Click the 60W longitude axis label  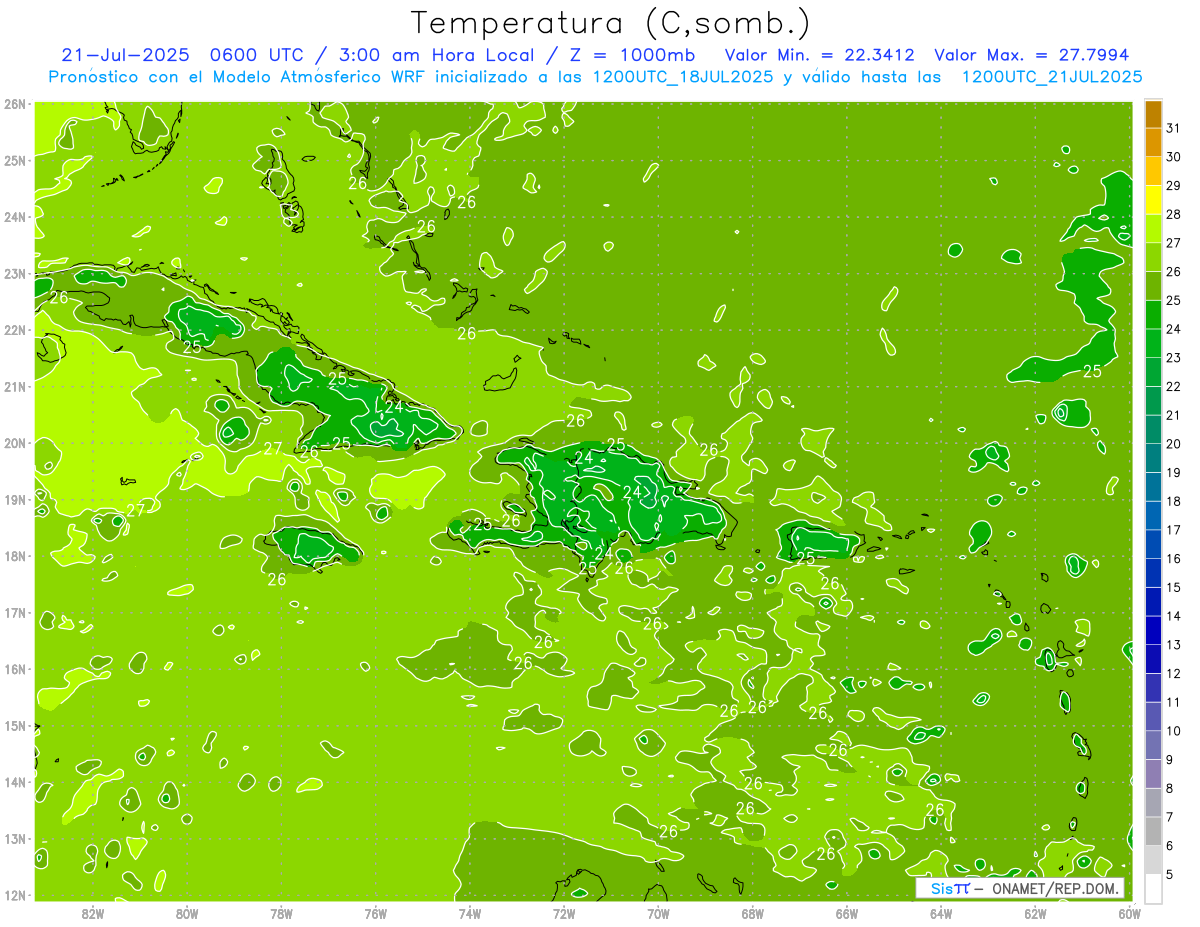(x=1130, y=913)
